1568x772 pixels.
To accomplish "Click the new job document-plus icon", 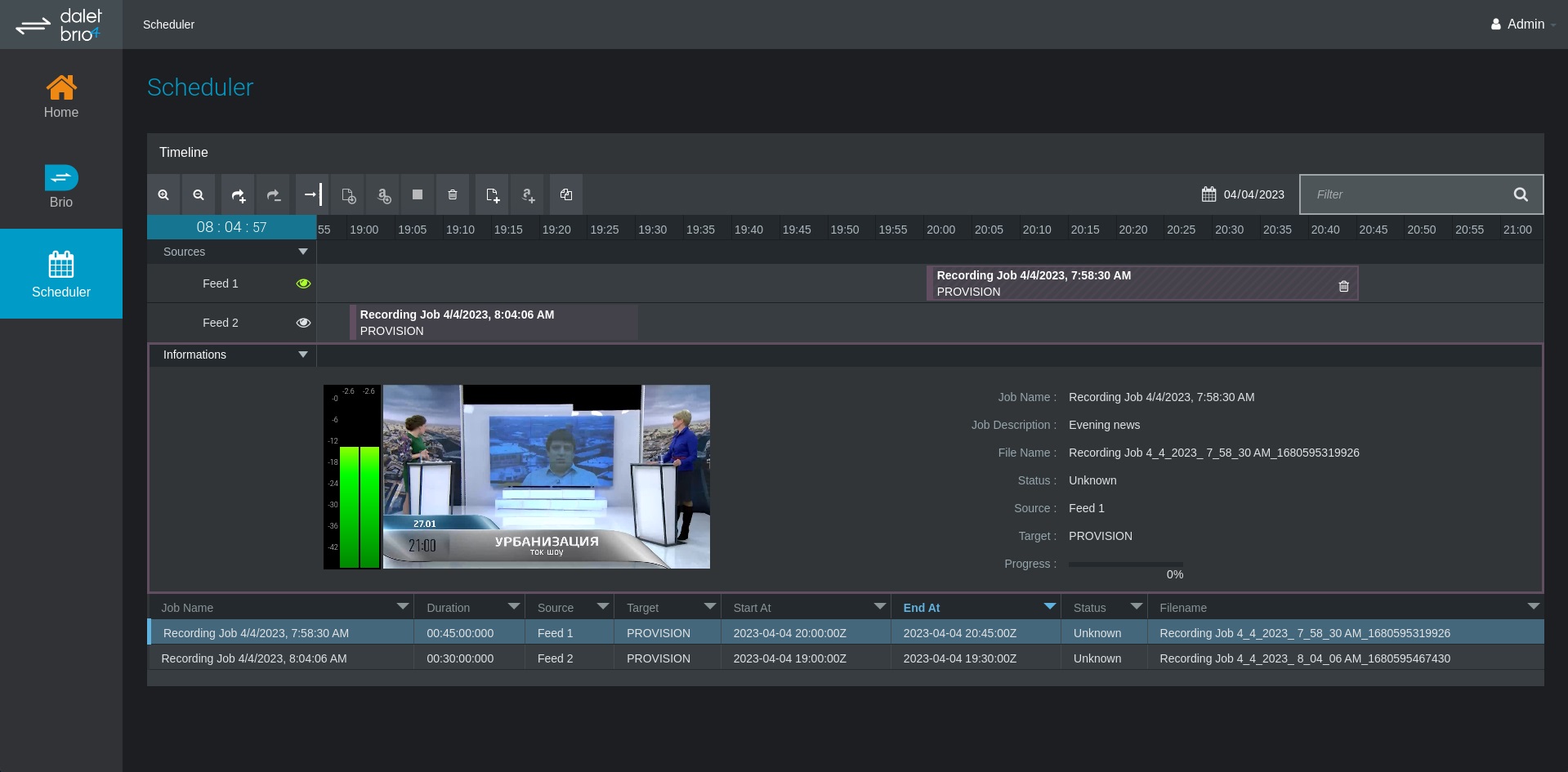I will (x=492, y=195).
